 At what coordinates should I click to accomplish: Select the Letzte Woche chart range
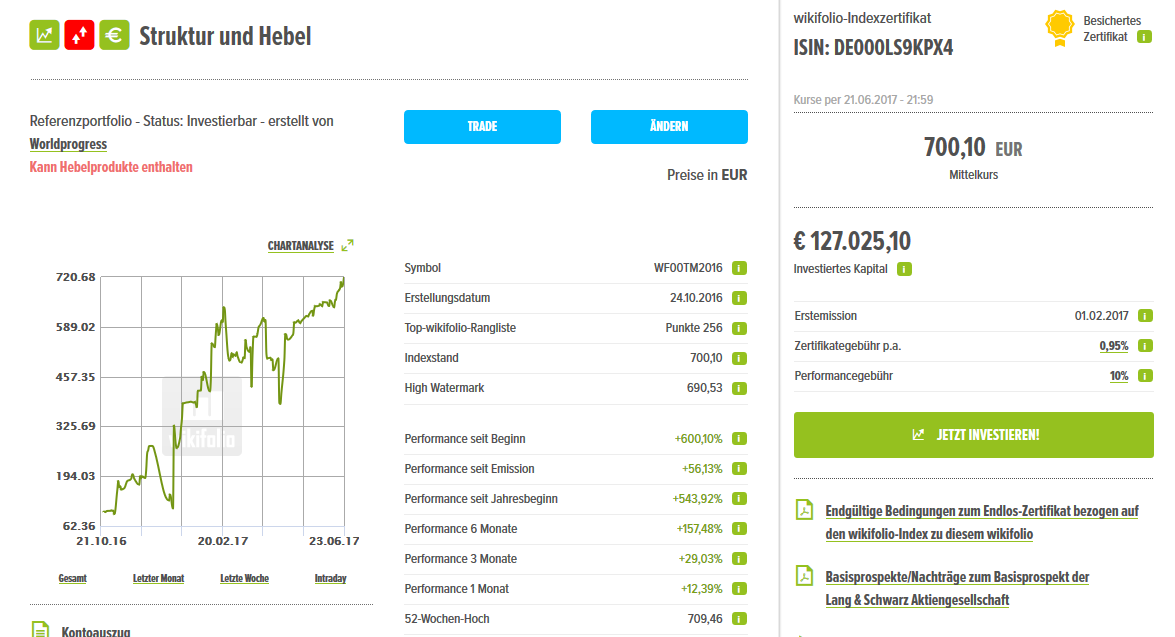[x=244, y=578]
